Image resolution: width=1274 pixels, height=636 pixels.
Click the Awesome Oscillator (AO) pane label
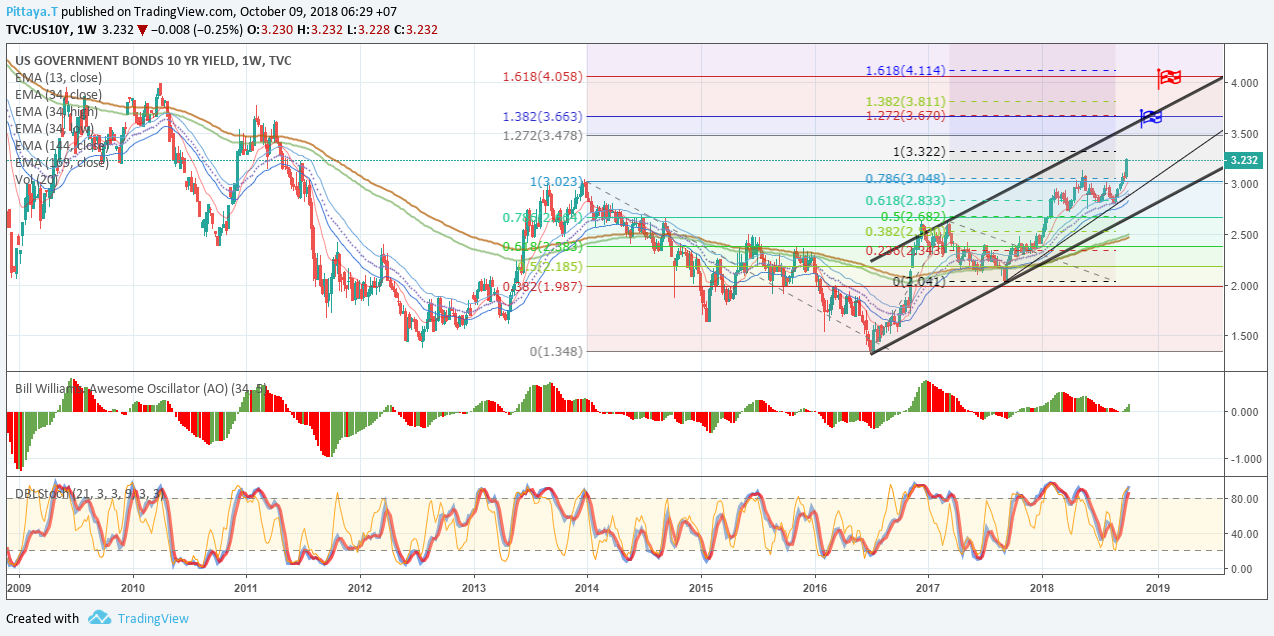[140, 388]
